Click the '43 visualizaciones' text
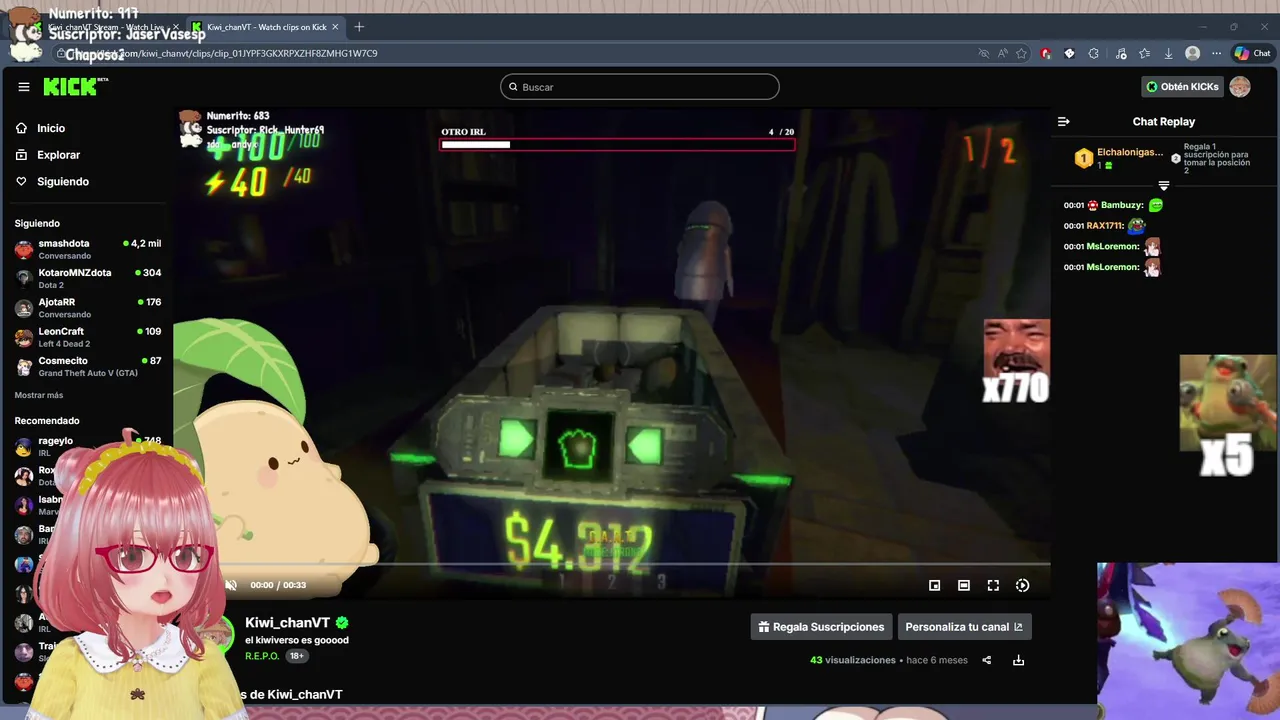The height and width of the screenshot is (720, 1280). point(853,660)
